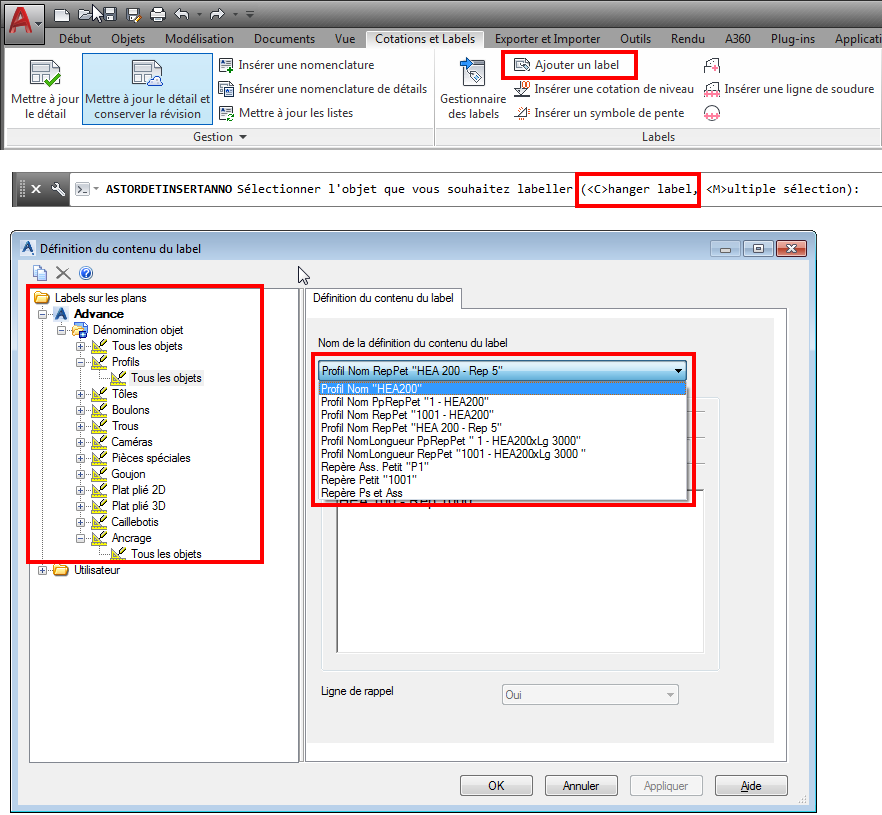Open the Rendu ribbon tab
The width and height of the screenshot is (882, 815).
(688, 39)
